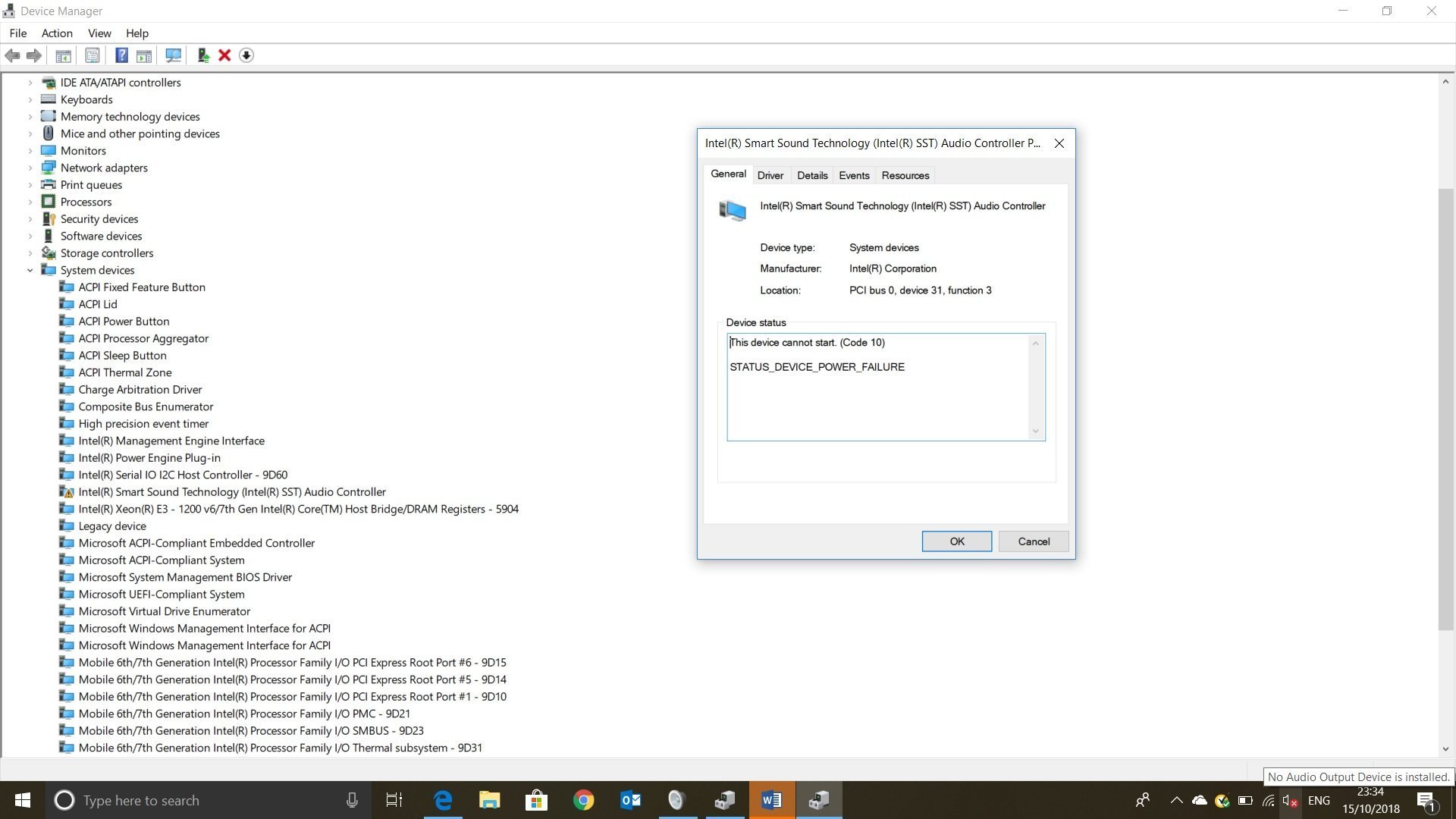The width and height of the screenshot is (1456, 819).
Task: Open the File menu
Action: point(18,33)
